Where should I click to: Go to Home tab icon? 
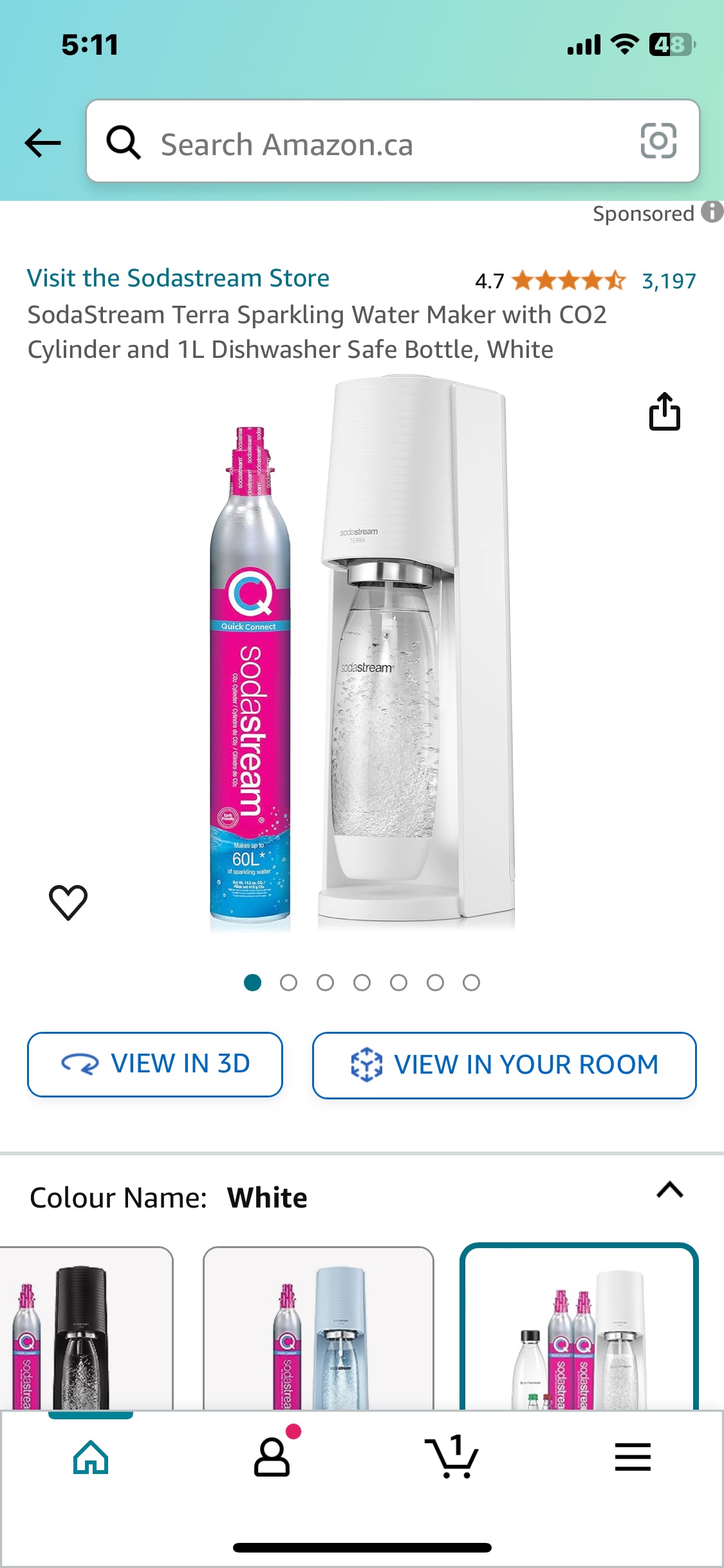click(x=91, y=1457)
